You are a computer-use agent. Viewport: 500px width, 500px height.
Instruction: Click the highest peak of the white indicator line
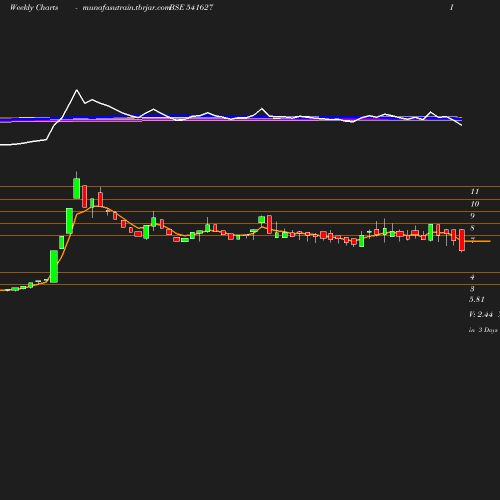click(77, 90)
